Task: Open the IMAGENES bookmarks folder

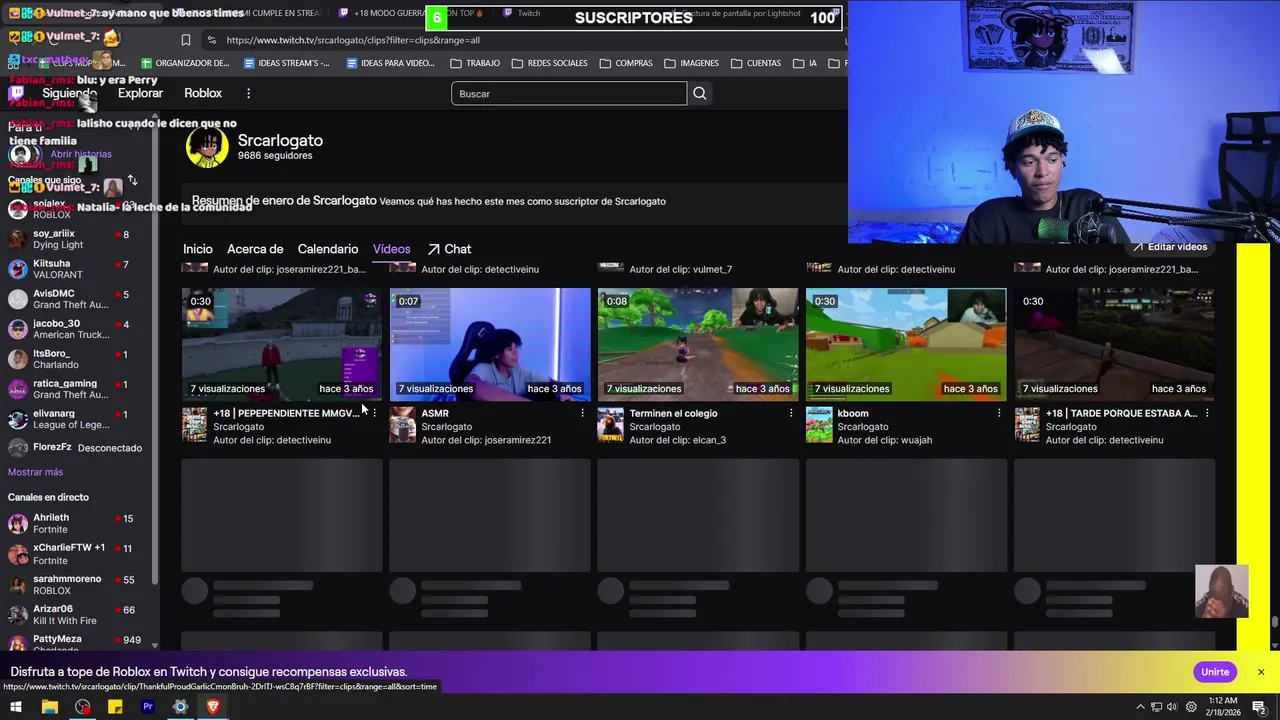Action: pos(691,63)
